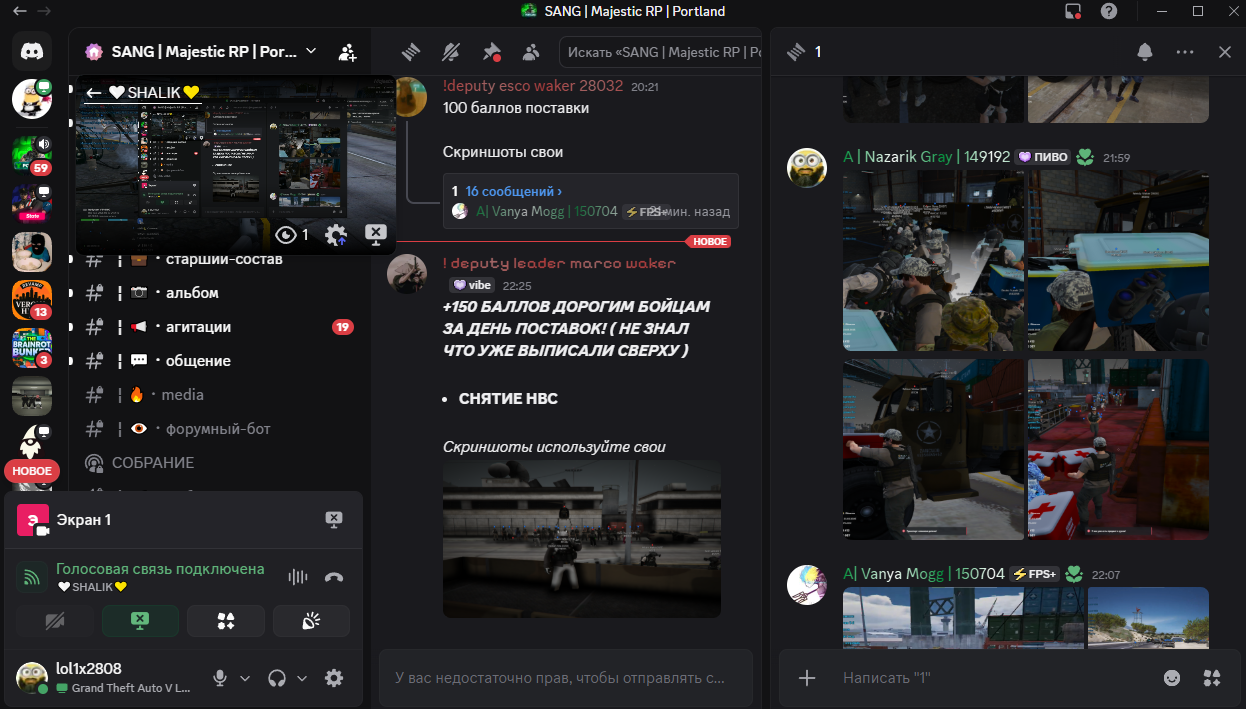Open the server with 13 notifications badge

tap(32, 300)
